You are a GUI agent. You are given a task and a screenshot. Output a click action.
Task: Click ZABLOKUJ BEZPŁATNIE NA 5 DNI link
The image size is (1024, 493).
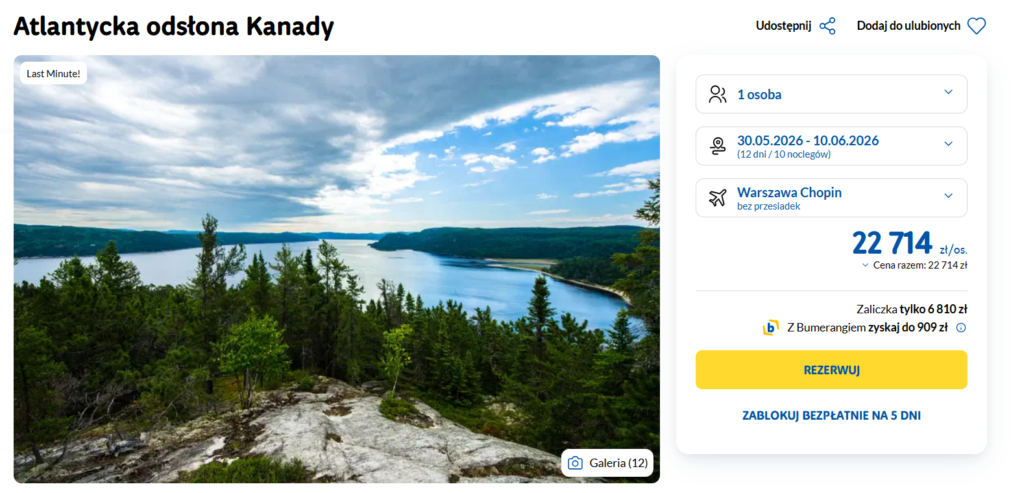tap(831, 415)
